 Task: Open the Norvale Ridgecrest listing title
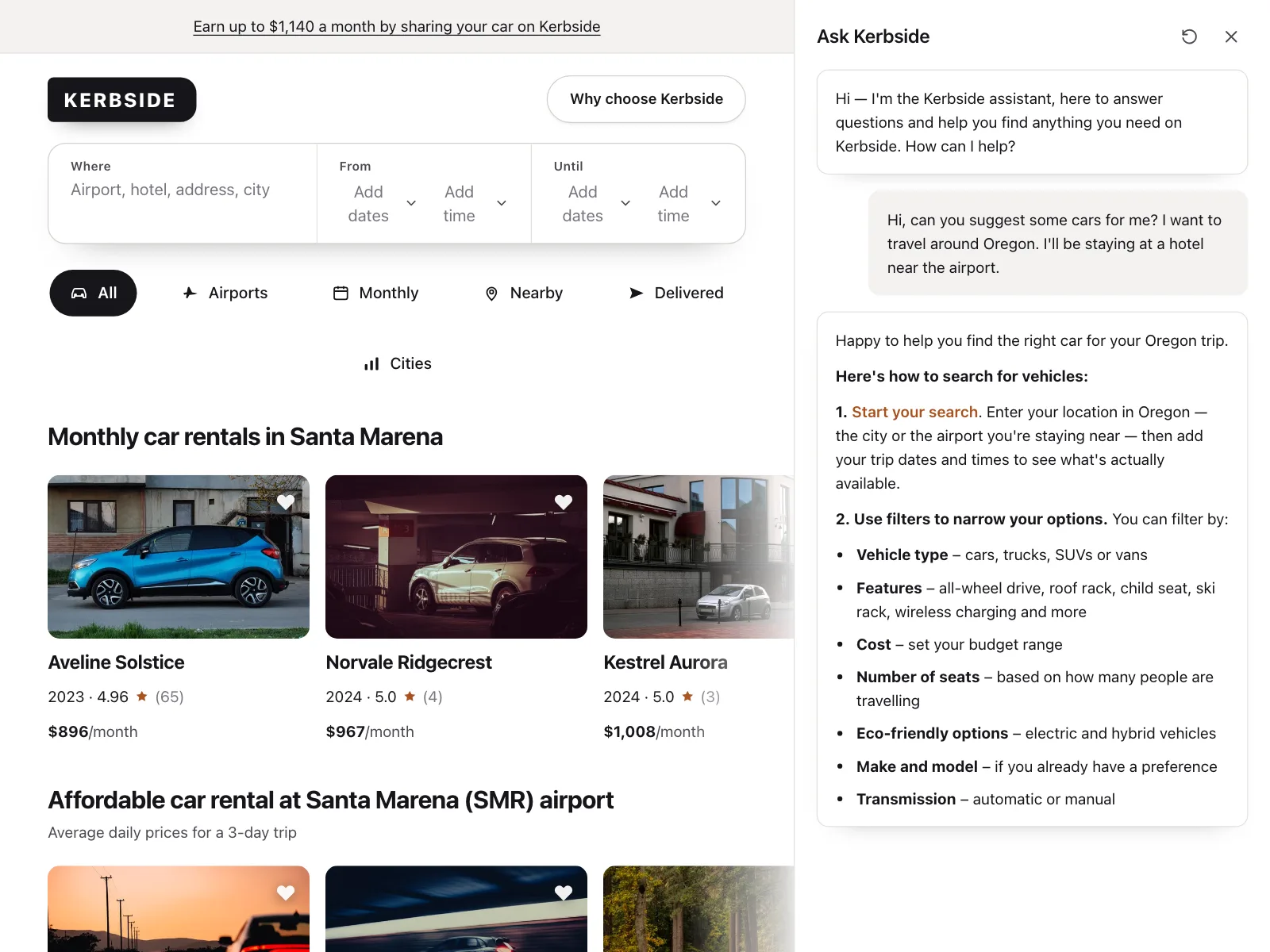click(x=409, y=662)
